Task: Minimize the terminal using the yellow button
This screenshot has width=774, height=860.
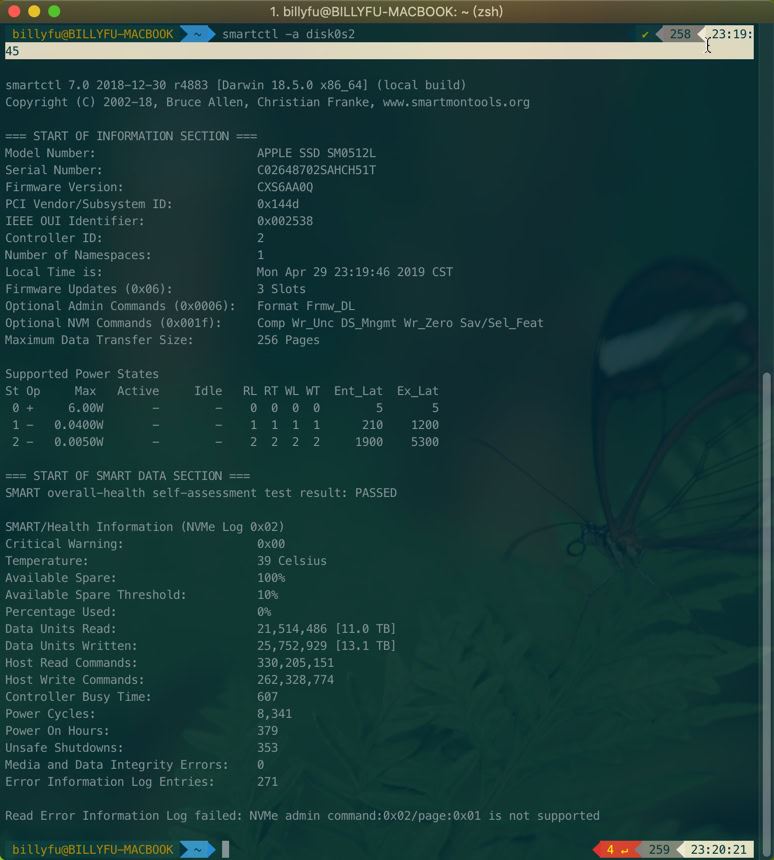Action: point(33,12)
